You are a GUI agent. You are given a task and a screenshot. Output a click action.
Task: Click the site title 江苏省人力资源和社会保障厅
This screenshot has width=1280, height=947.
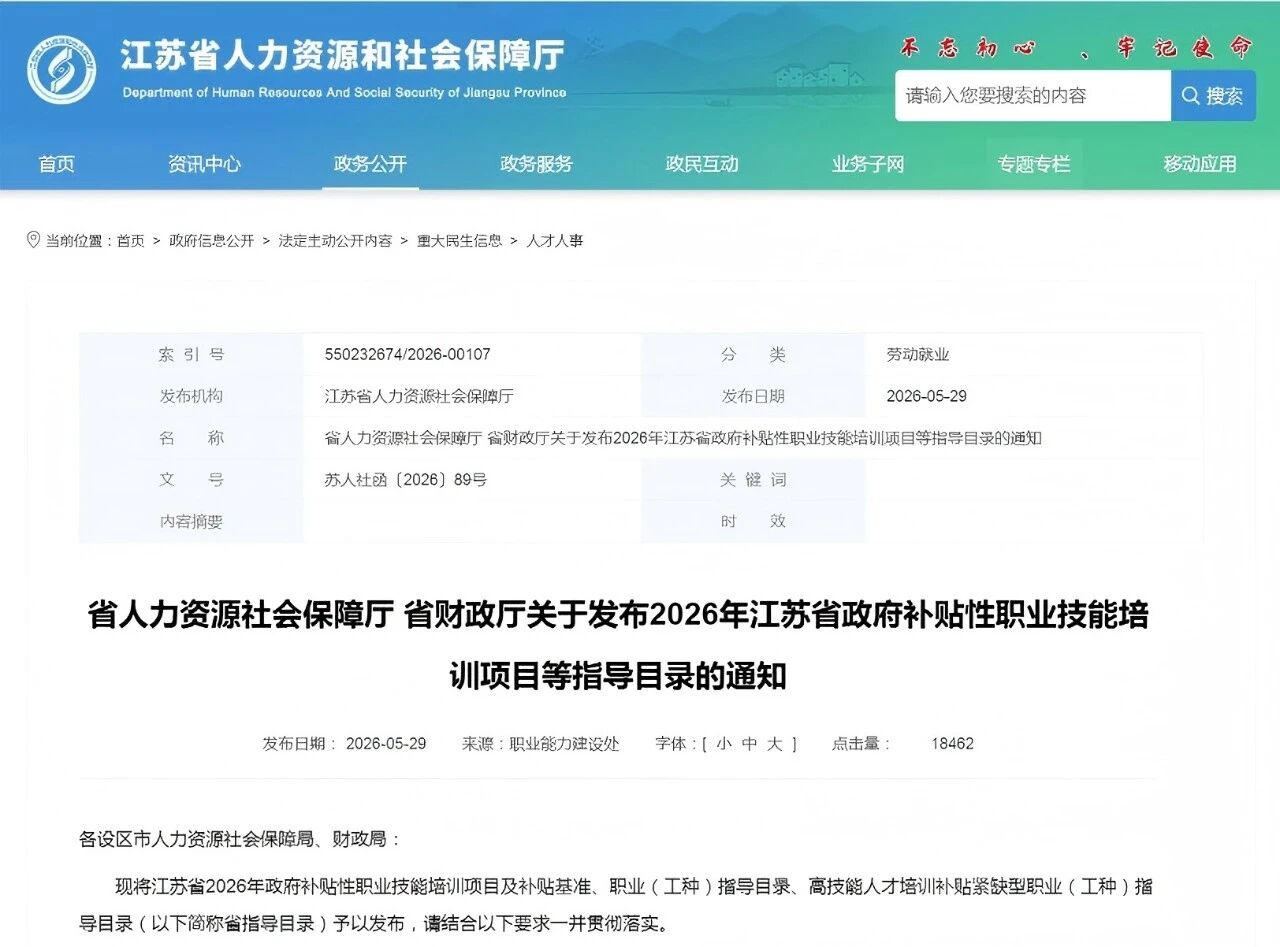tap(343, 55)
